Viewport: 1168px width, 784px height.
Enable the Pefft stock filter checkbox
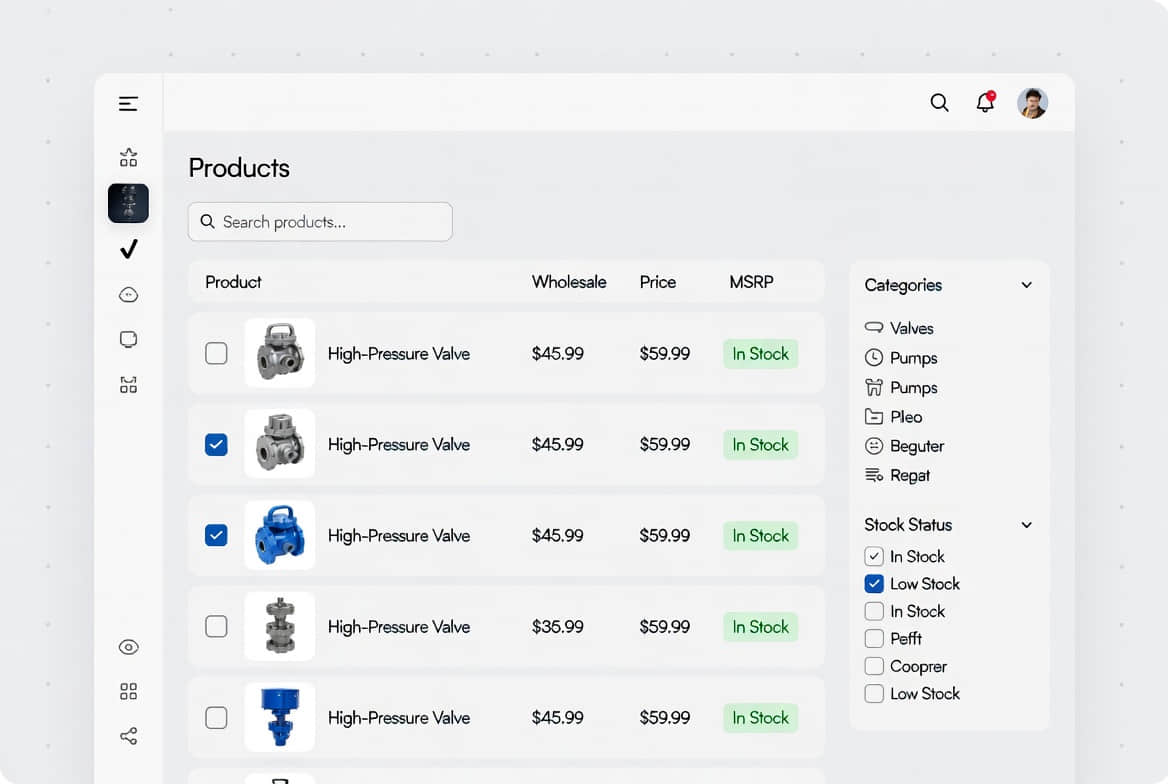coord(874,639)
